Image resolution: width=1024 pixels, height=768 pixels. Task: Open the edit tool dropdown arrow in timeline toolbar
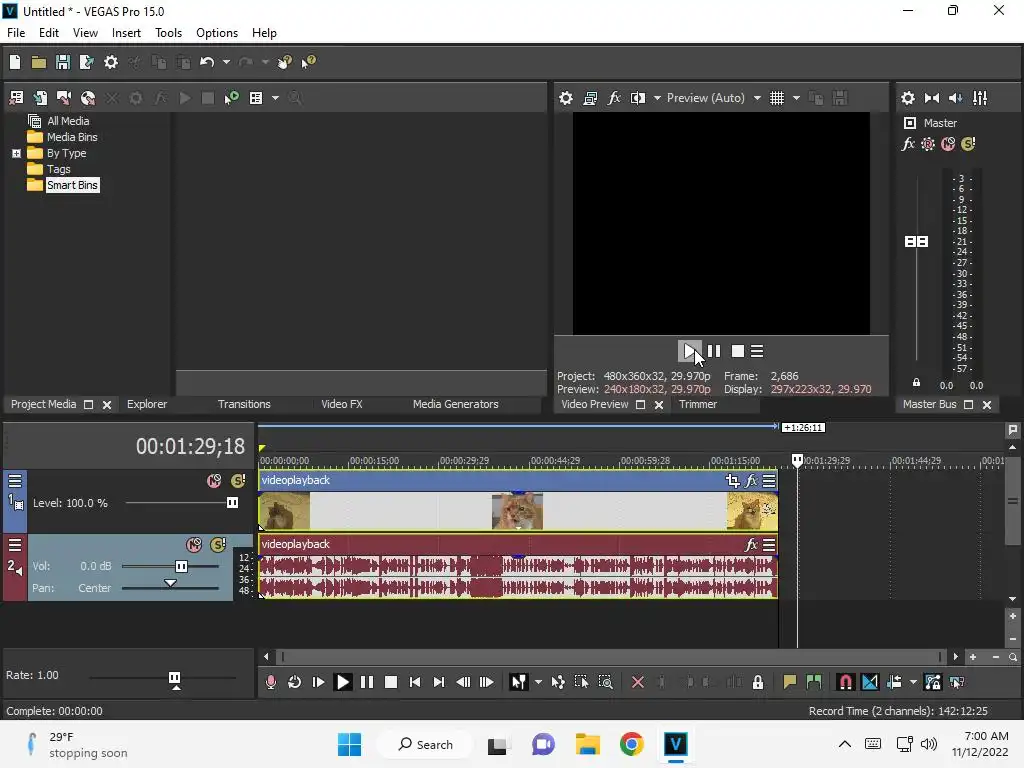(x=538, y=682)
